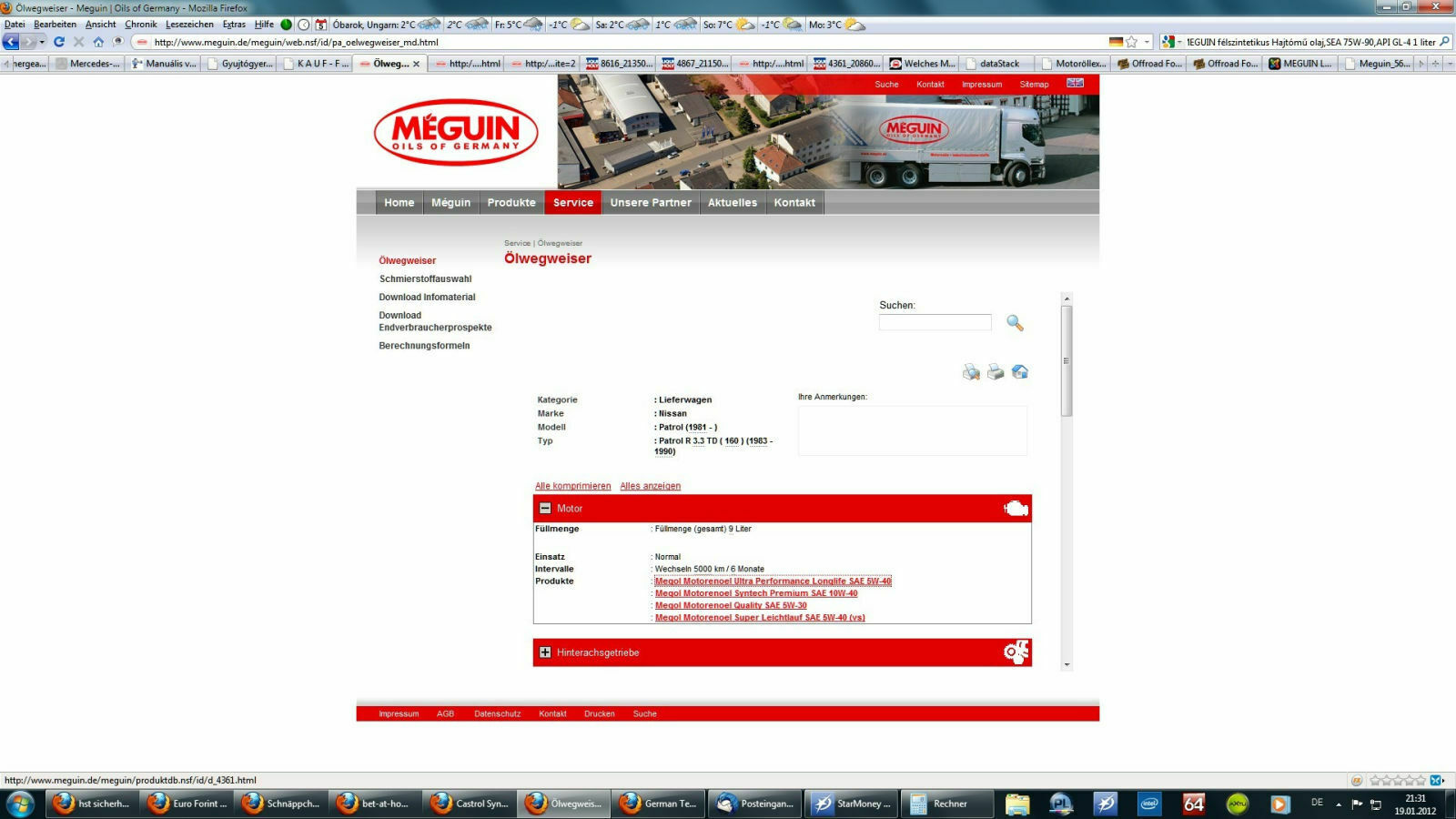The height and width of the screenshot is (819, 1456).
Task: Expand the Hinterachsgetriebe section
Action: [x=545, y=652]
